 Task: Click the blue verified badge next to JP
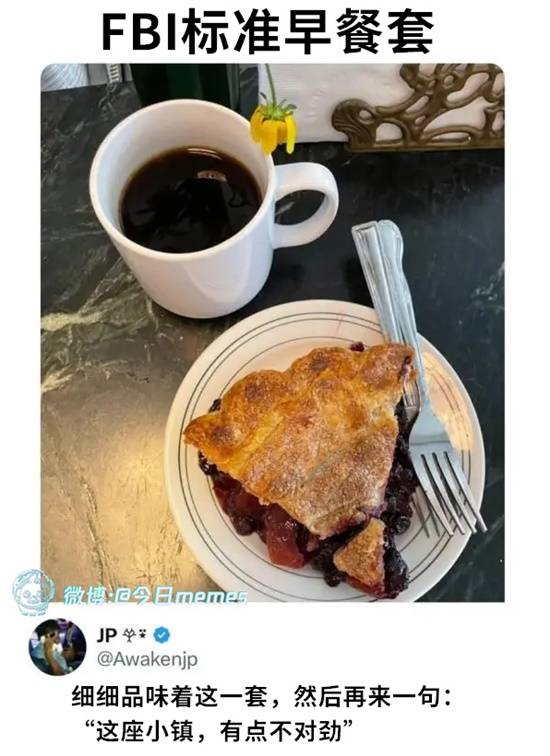(x=162, y=636)
